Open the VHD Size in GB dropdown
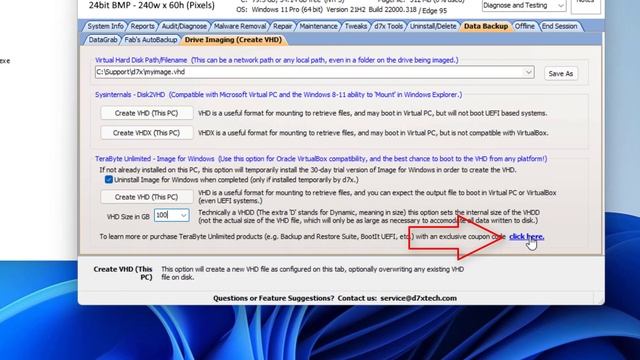 tap(183, 215)
